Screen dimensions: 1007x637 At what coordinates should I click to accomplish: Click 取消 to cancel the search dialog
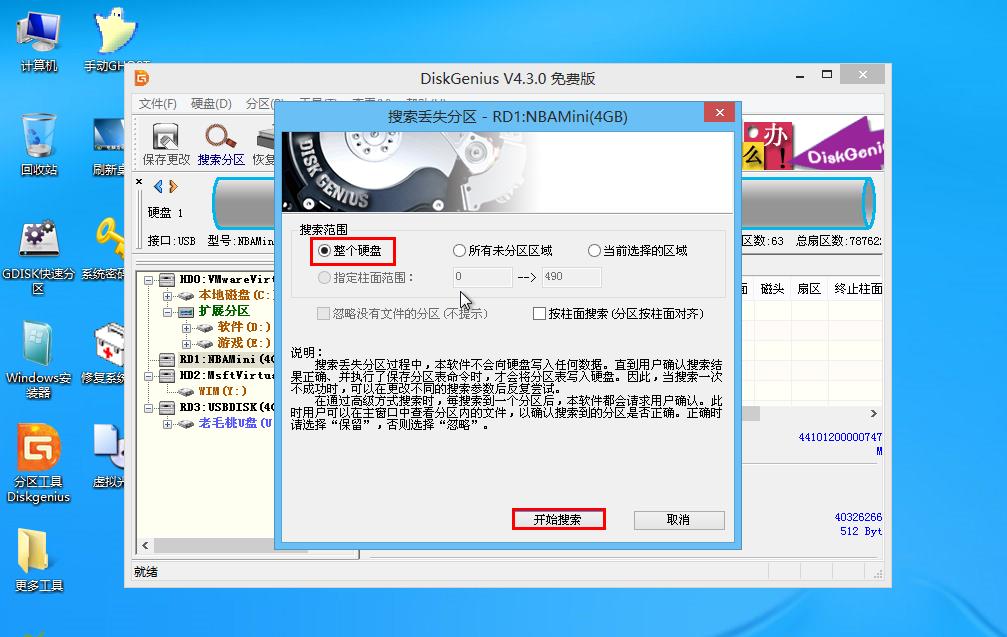pos(678,520)
